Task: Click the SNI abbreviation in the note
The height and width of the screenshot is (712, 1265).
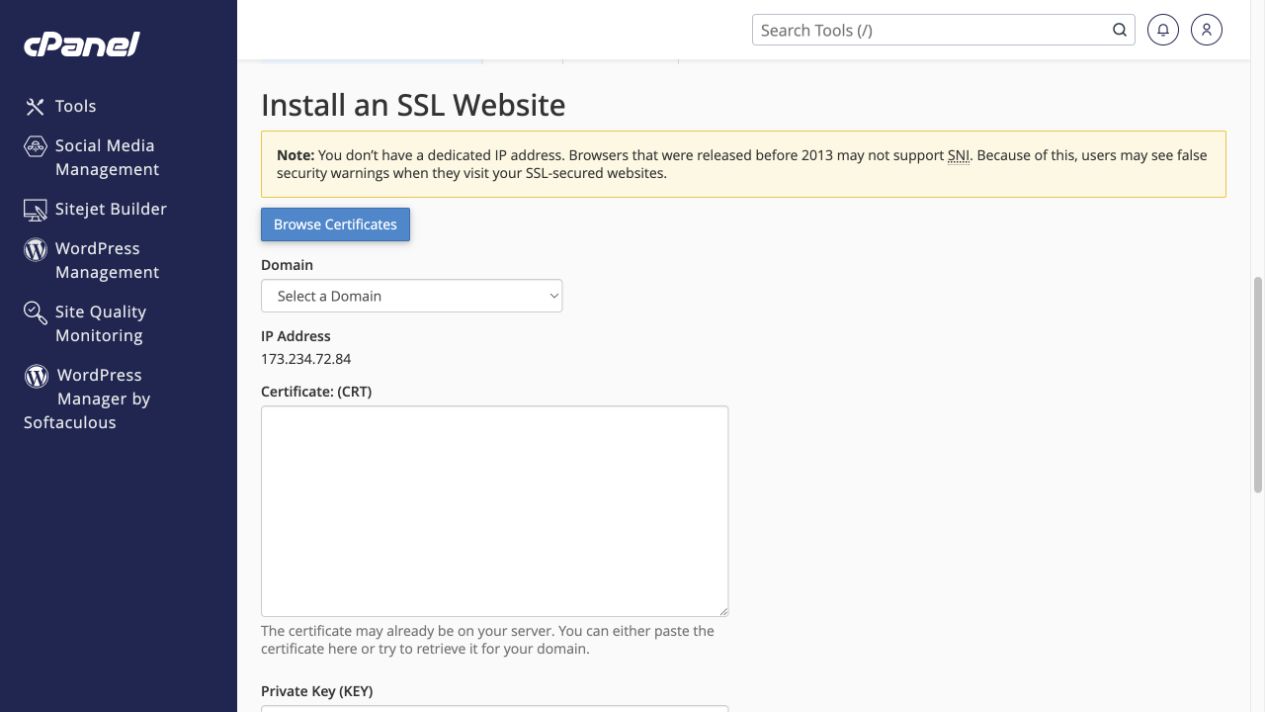Action: click(959, 155)
